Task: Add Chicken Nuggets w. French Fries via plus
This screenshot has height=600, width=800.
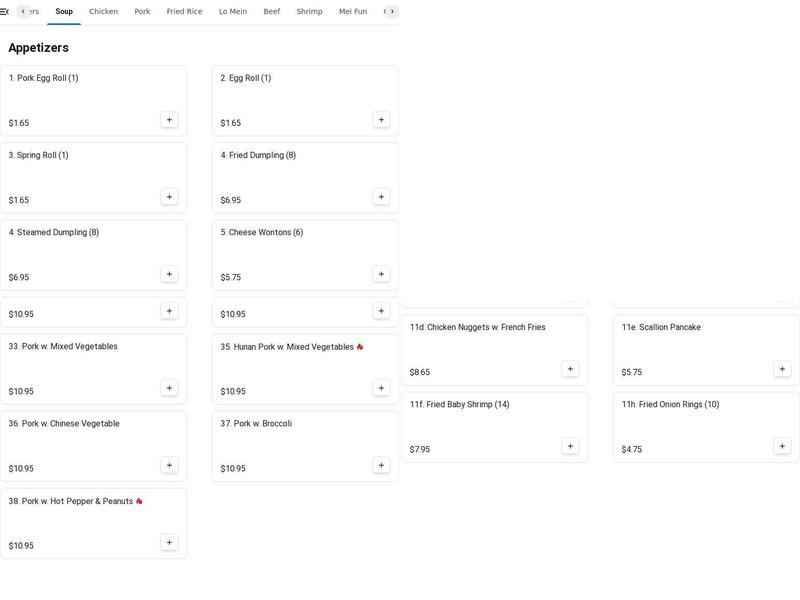Action: coord(570,367)
